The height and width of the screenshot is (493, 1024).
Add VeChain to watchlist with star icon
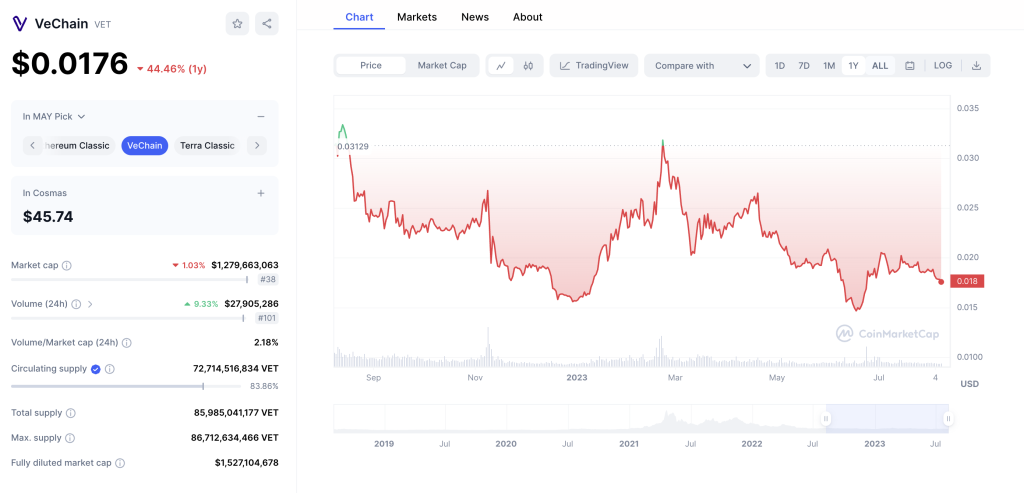pos(237,24)
